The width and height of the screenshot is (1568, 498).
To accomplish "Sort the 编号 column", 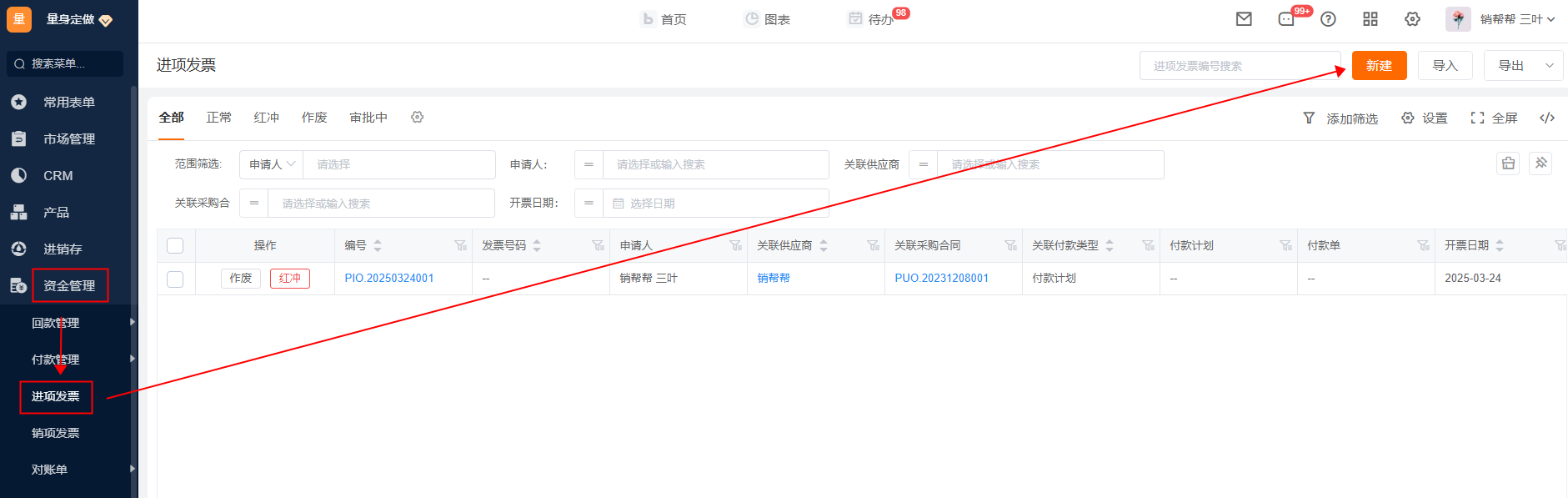I will pyautogui.click(x=378, y=245).
